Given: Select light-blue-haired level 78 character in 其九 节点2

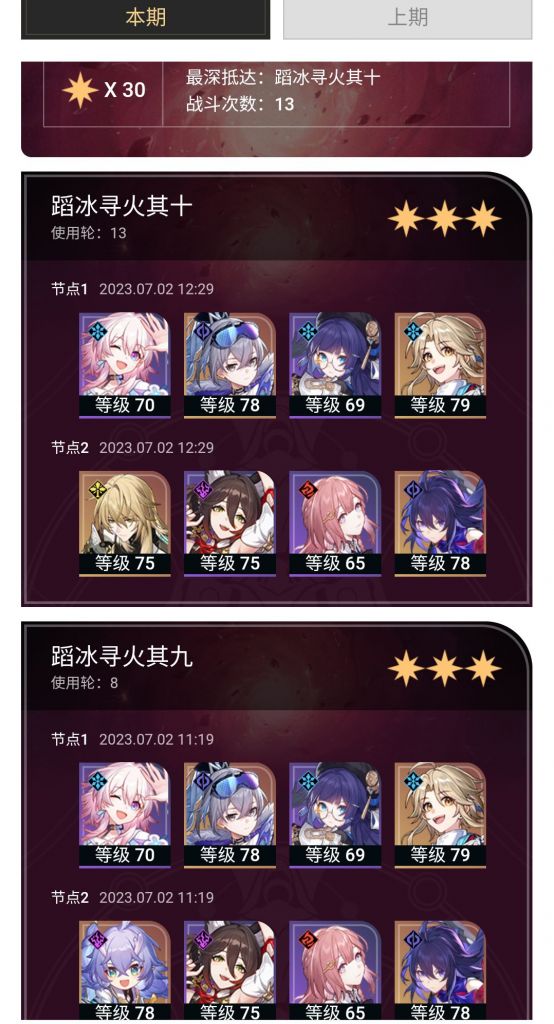Looking at the screenshot, I should tap(125, 972).
